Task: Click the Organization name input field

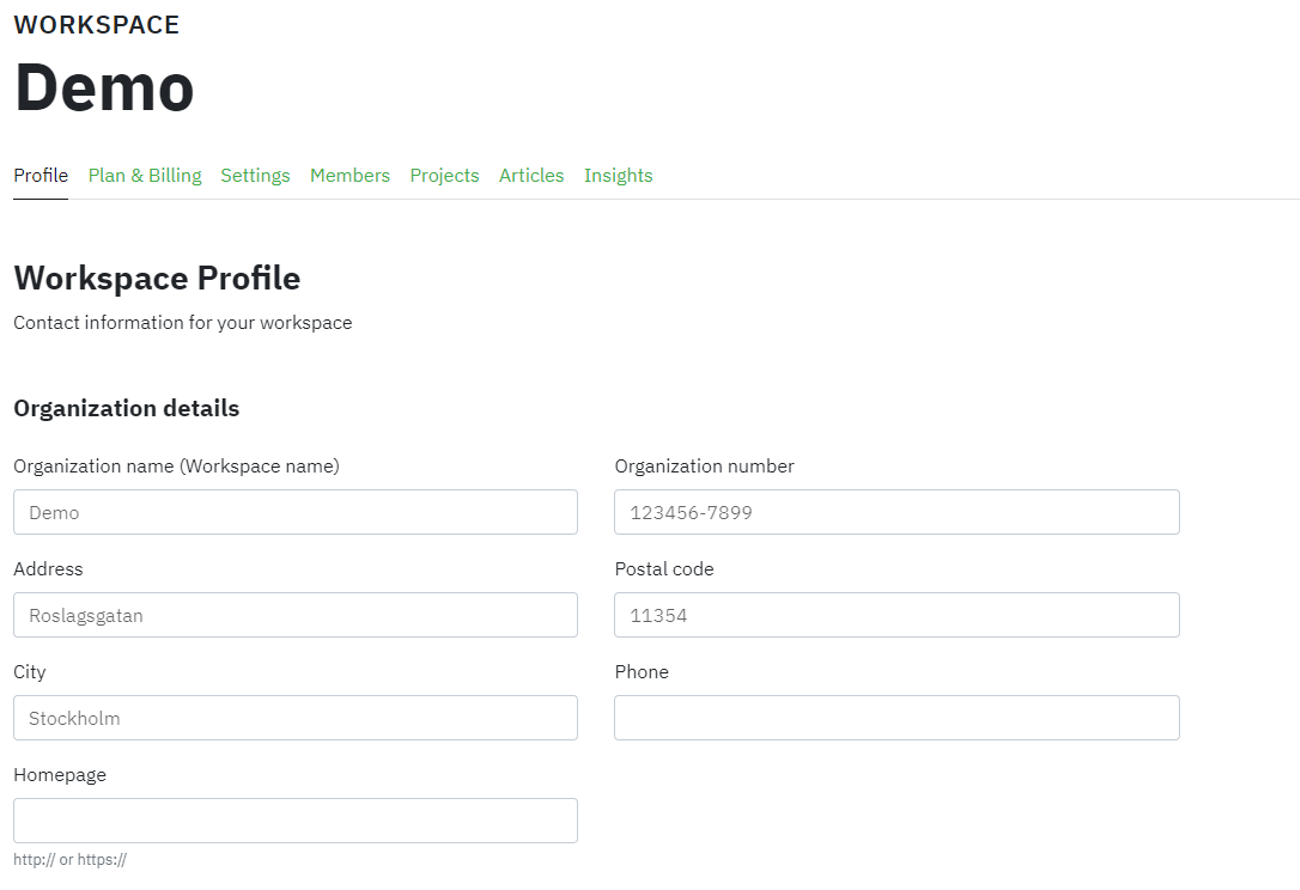Action: click(295, 512)
